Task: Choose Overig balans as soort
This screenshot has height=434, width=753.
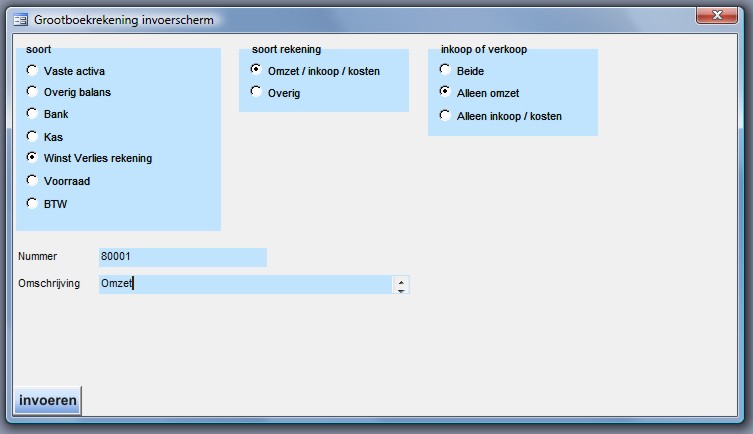Action: click(33, 92)
